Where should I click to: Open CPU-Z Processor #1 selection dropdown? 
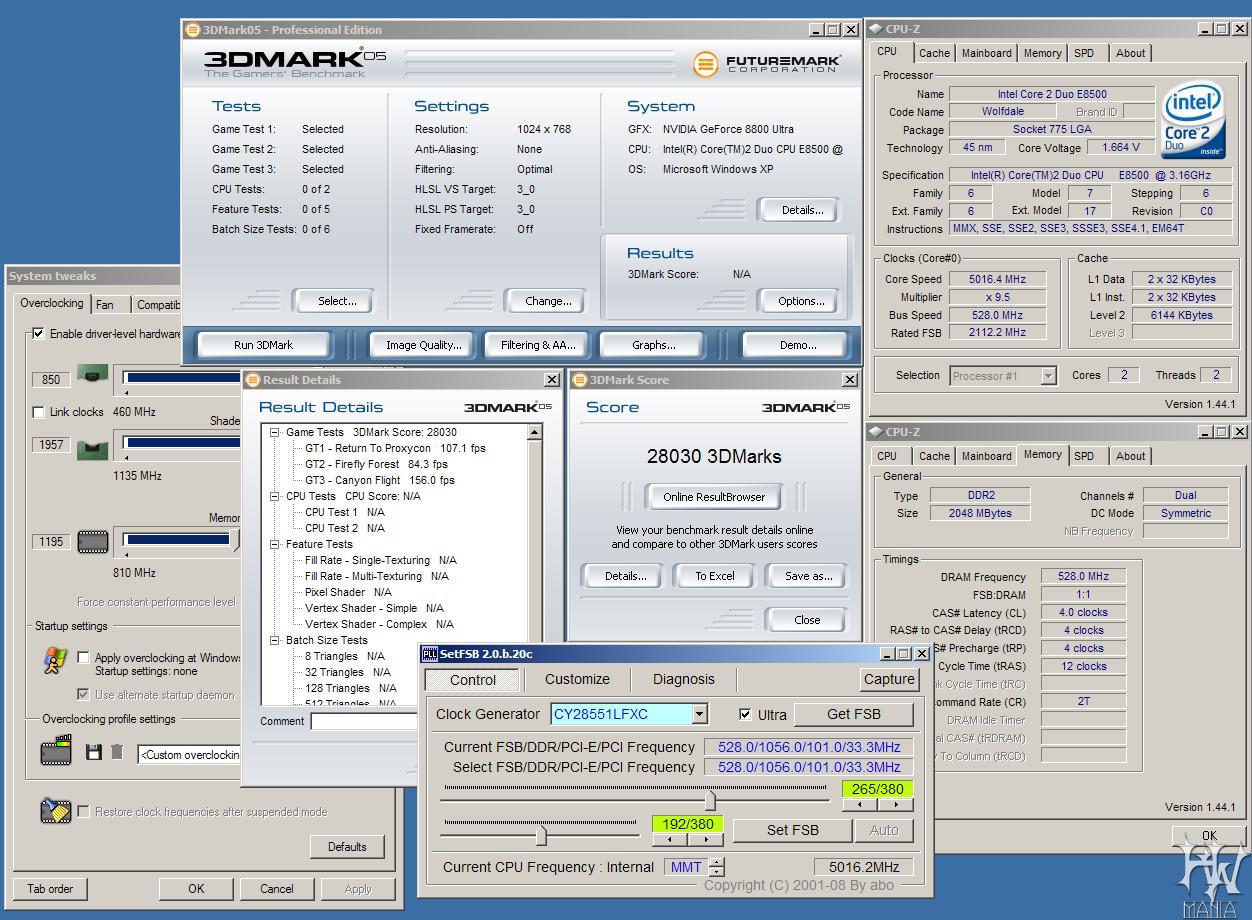tap(1048, 376)
